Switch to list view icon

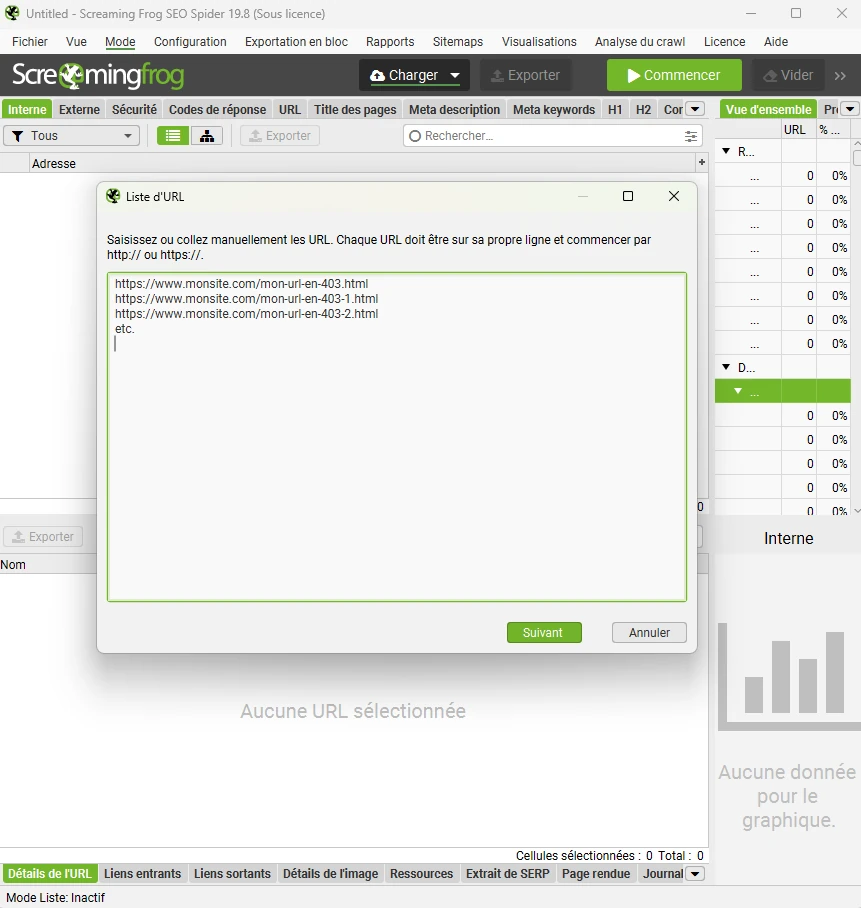[x=173, y=136]
